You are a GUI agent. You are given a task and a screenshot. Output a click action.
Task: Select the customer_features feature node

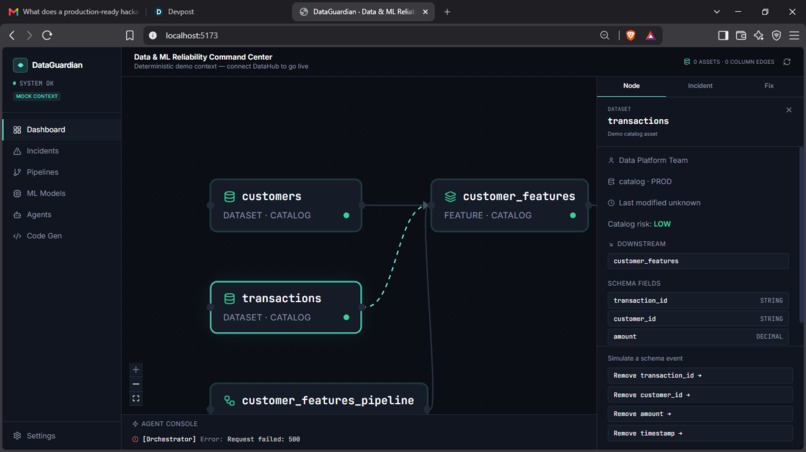(509, 205)
